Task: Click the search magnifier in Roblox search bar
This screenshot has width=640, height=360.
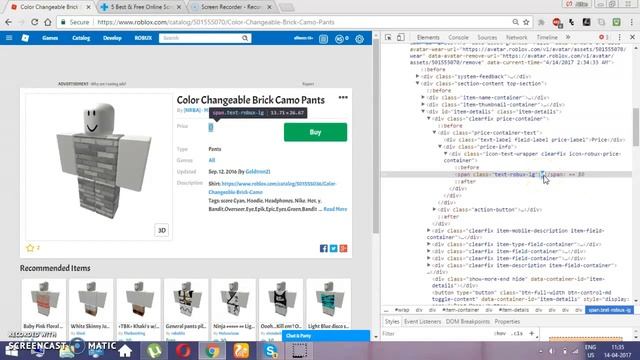Action: click(245, 38)
